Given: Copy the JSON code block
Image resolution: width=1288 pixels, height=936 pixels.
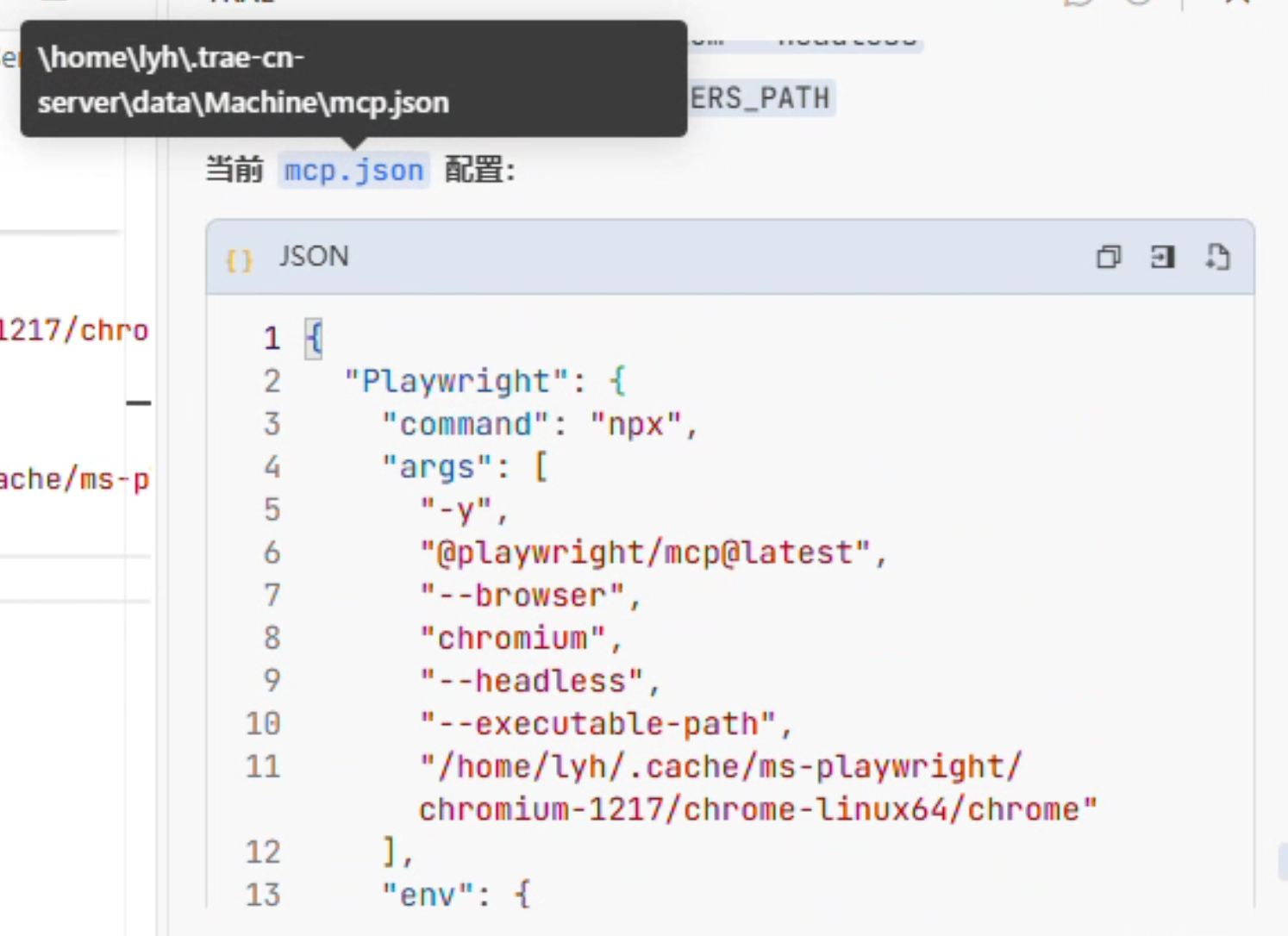Looking at the screenshot, I should pyautogui.click(x=1108, y=257).
